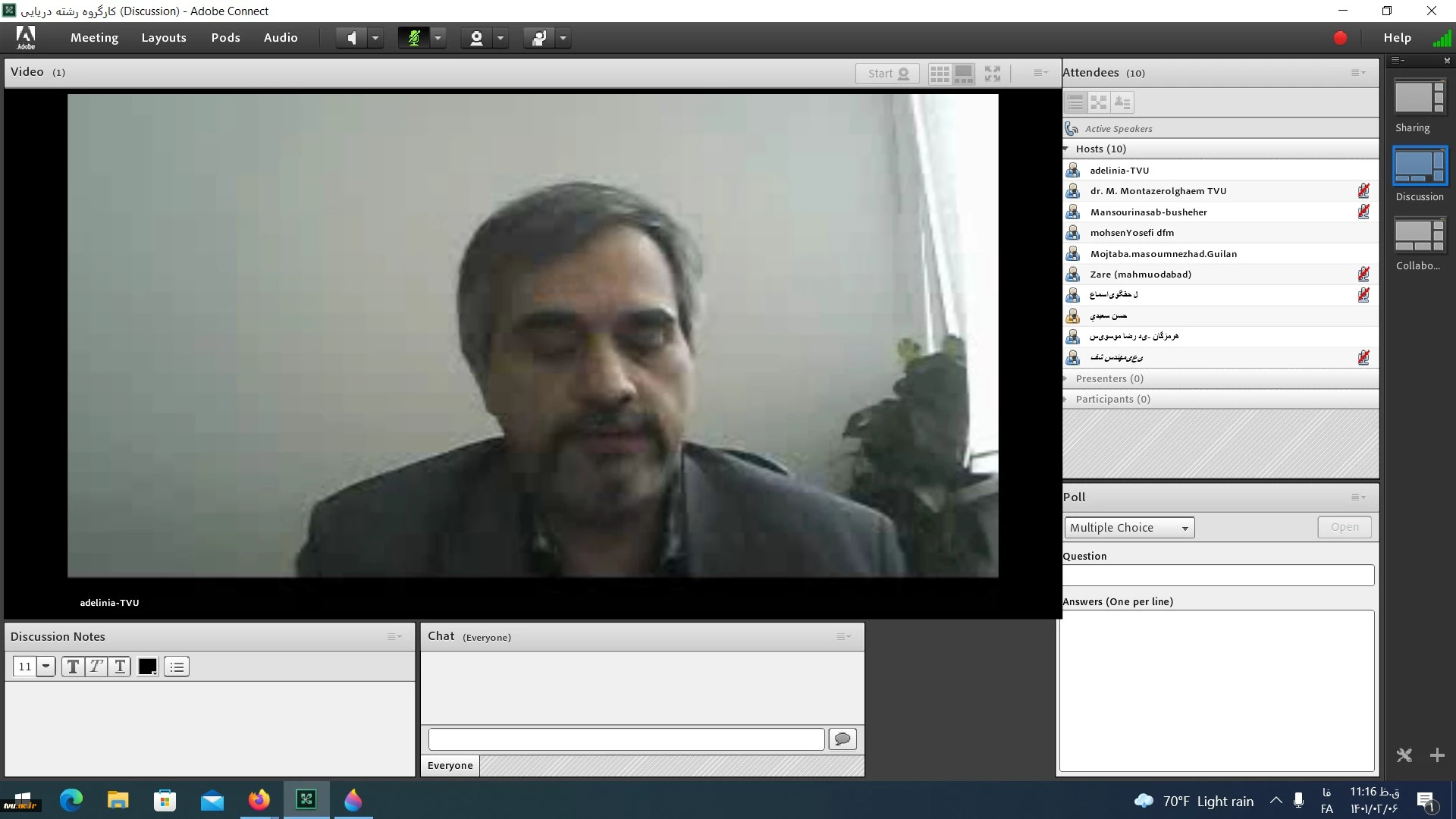Image resolution: width=1456 pixels, height=819 pixels.
Task: Toggle the webcam button in toolbar
Action: click(476, 38)
